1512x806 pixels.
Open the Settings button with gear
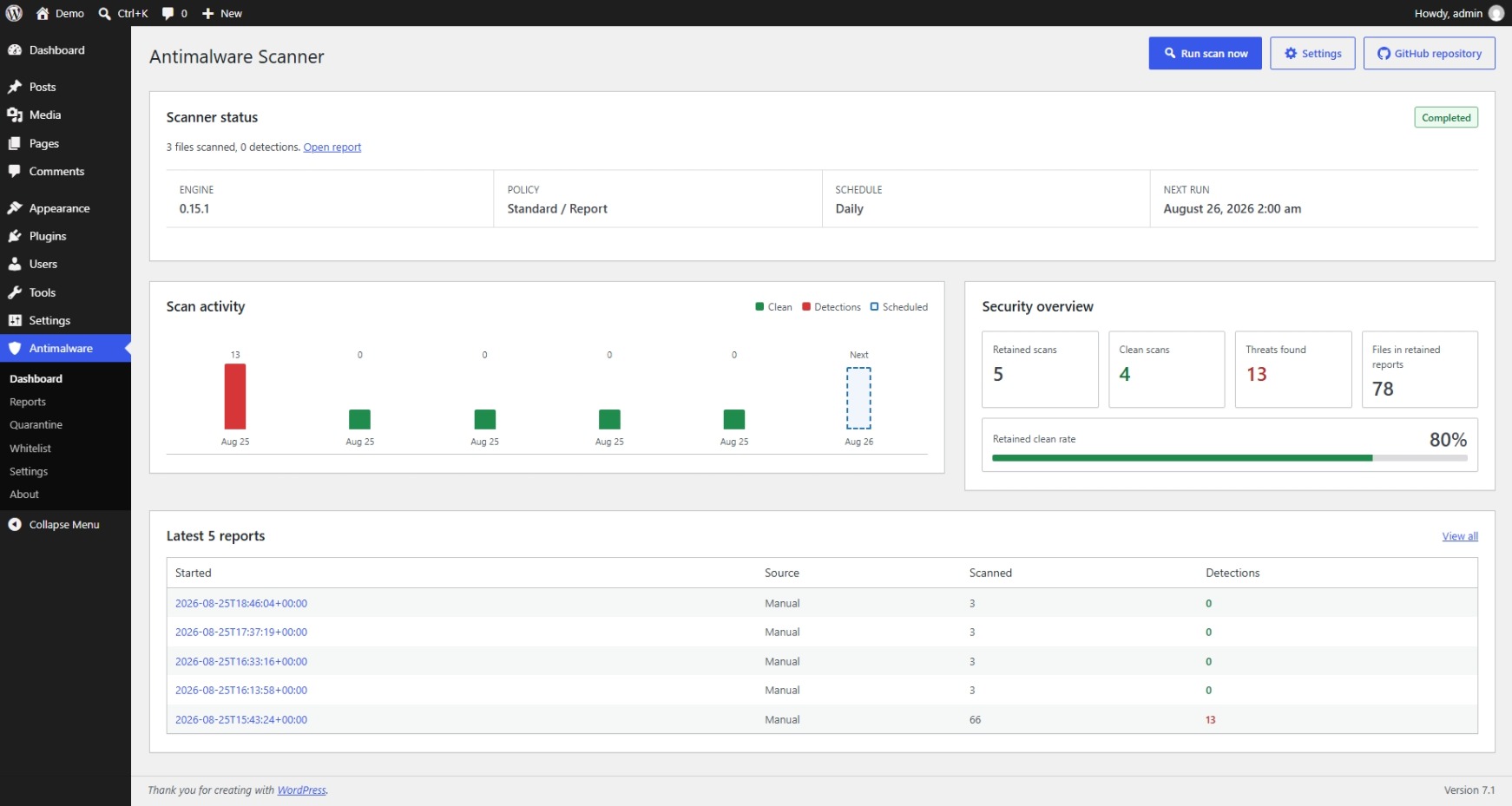[x=1312, y=53]
